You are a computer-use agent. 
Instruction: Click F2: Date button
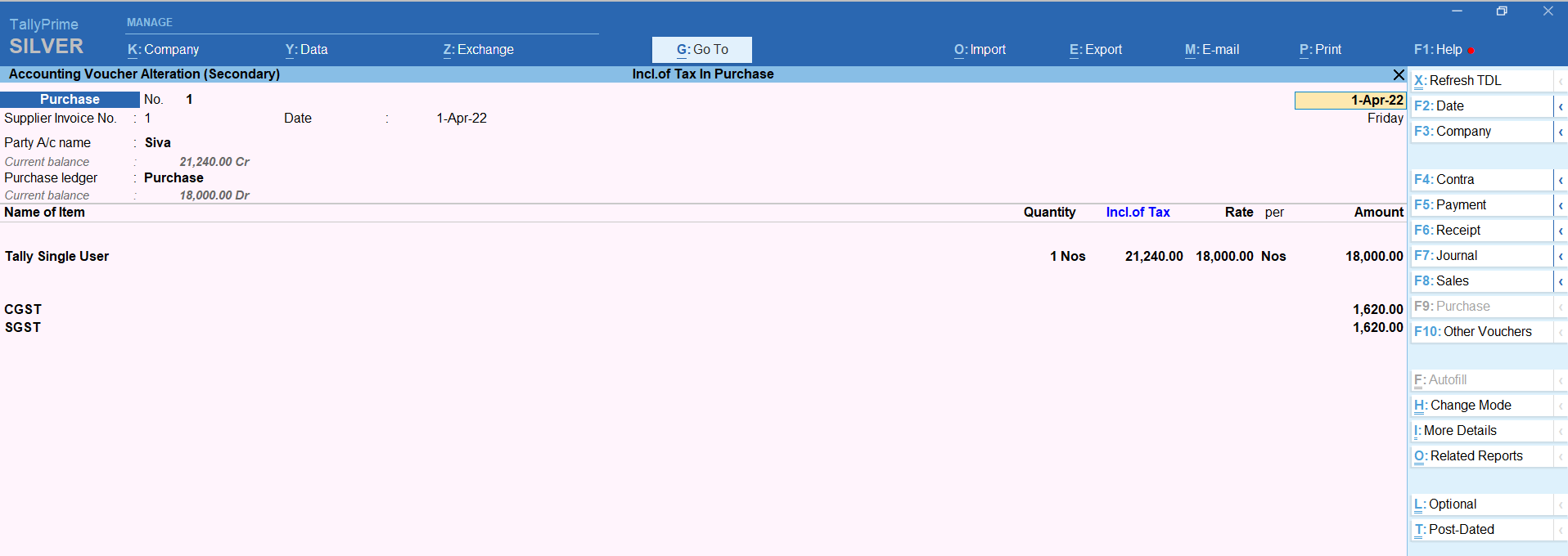click(x=1481, y=106)
